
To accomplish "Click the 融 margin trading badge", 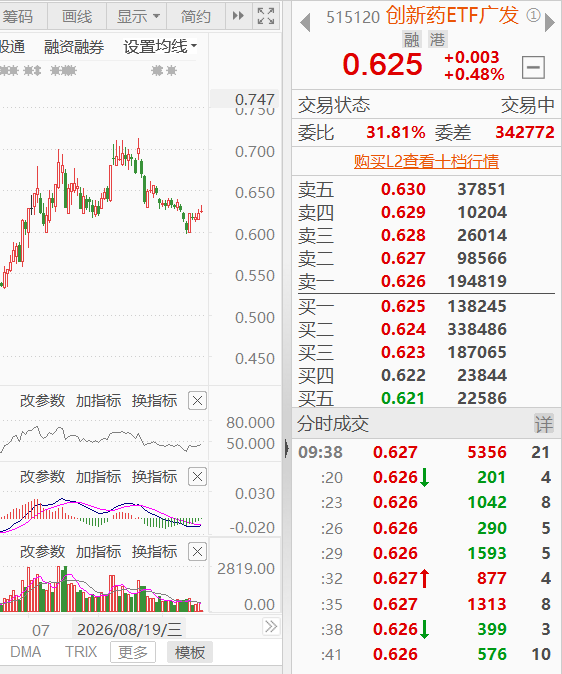I will point(412,40).
